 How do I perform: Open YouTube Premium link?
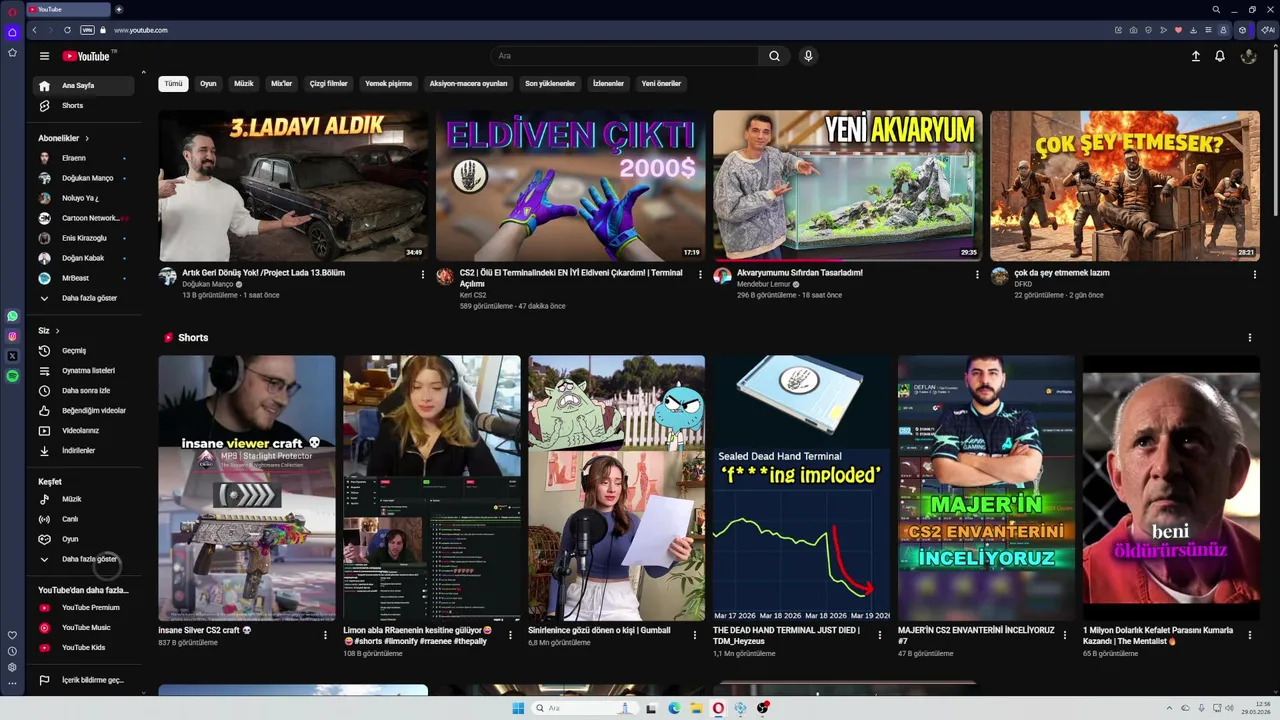click(84, 608)
